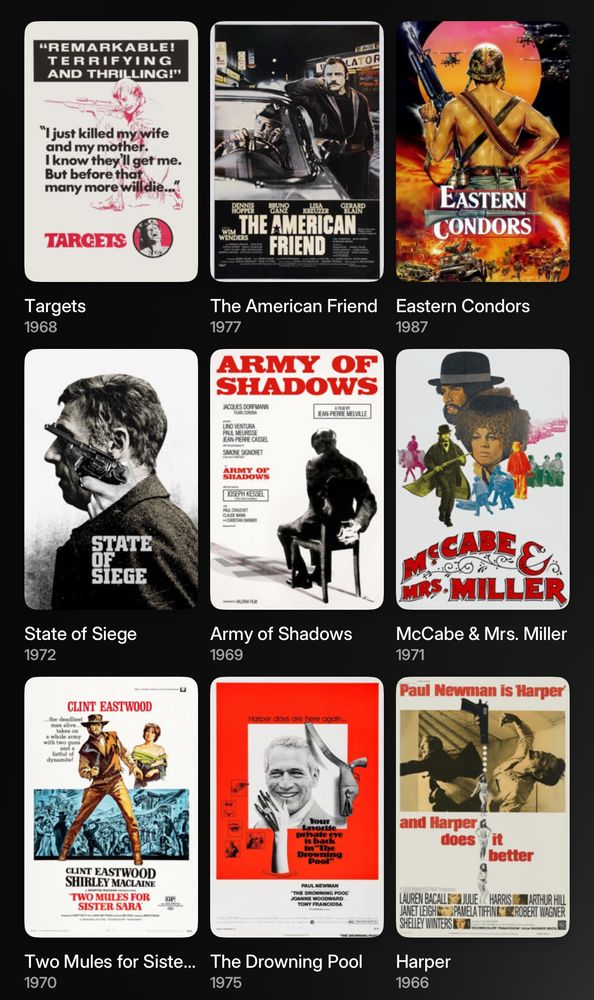This screenshot has width=594, height=1000.
Task: Click the Targets title text
Action: coord(55,306)
